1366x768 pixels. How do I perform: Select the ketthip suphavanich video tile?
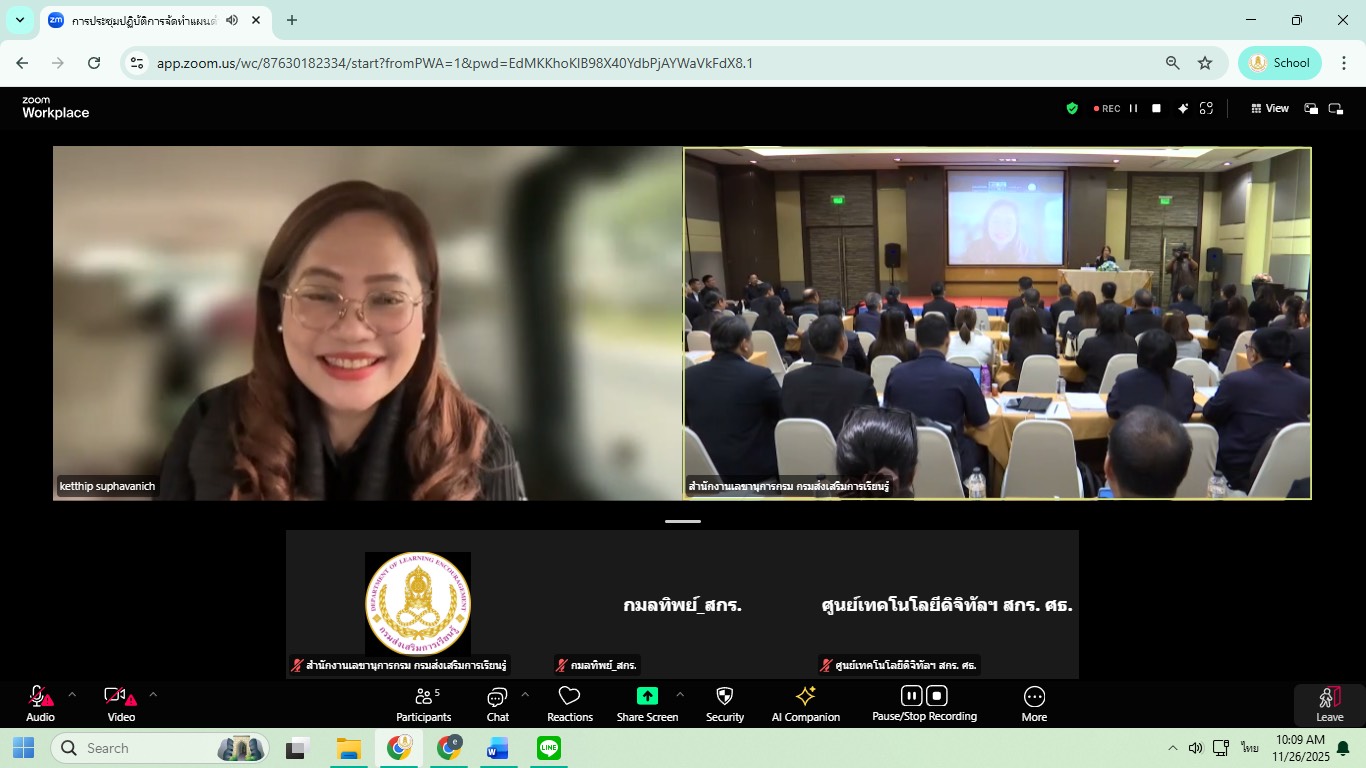[x=368, y=323]
